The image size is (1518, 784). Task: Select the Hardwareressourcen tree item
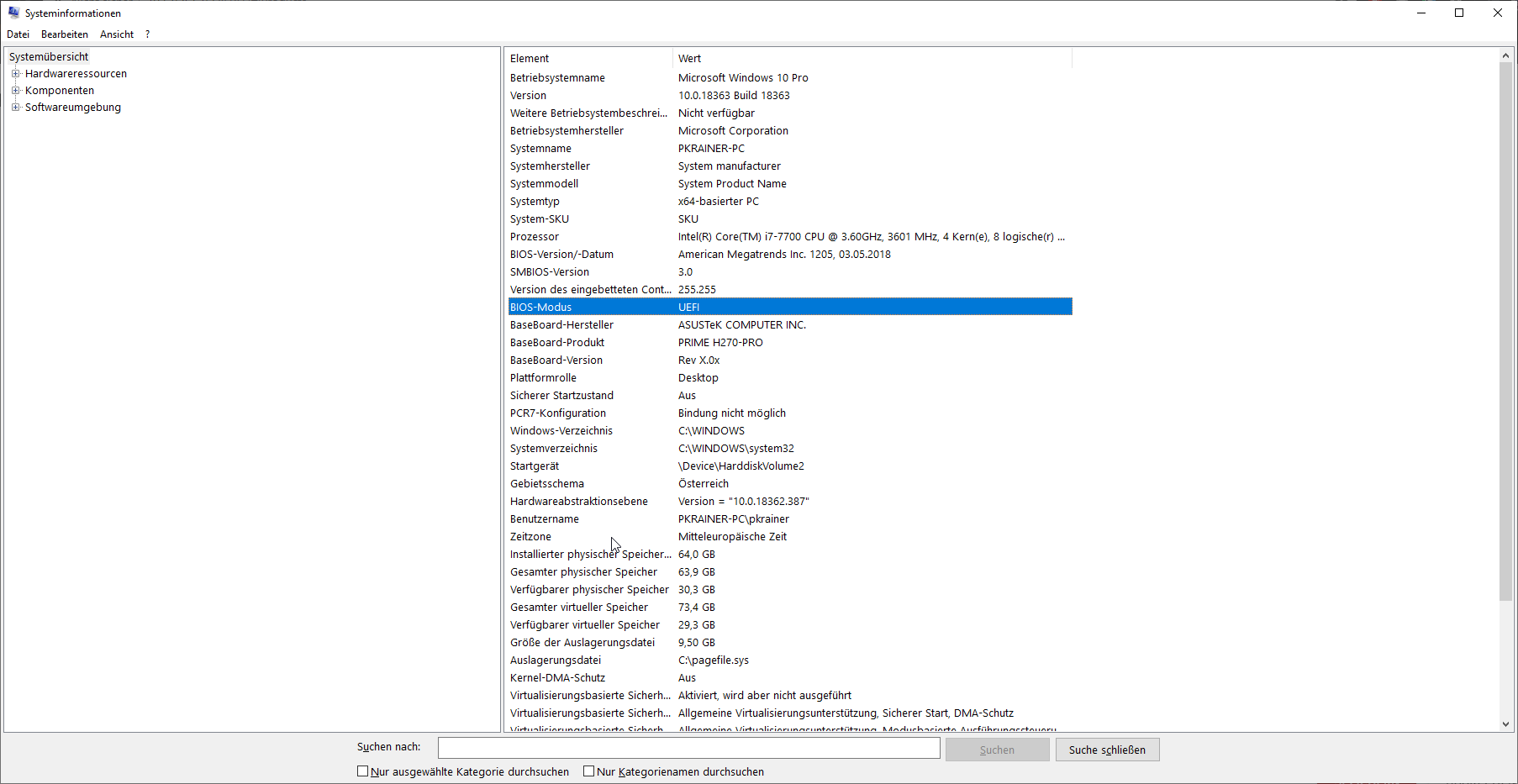(x=76, y=74)
